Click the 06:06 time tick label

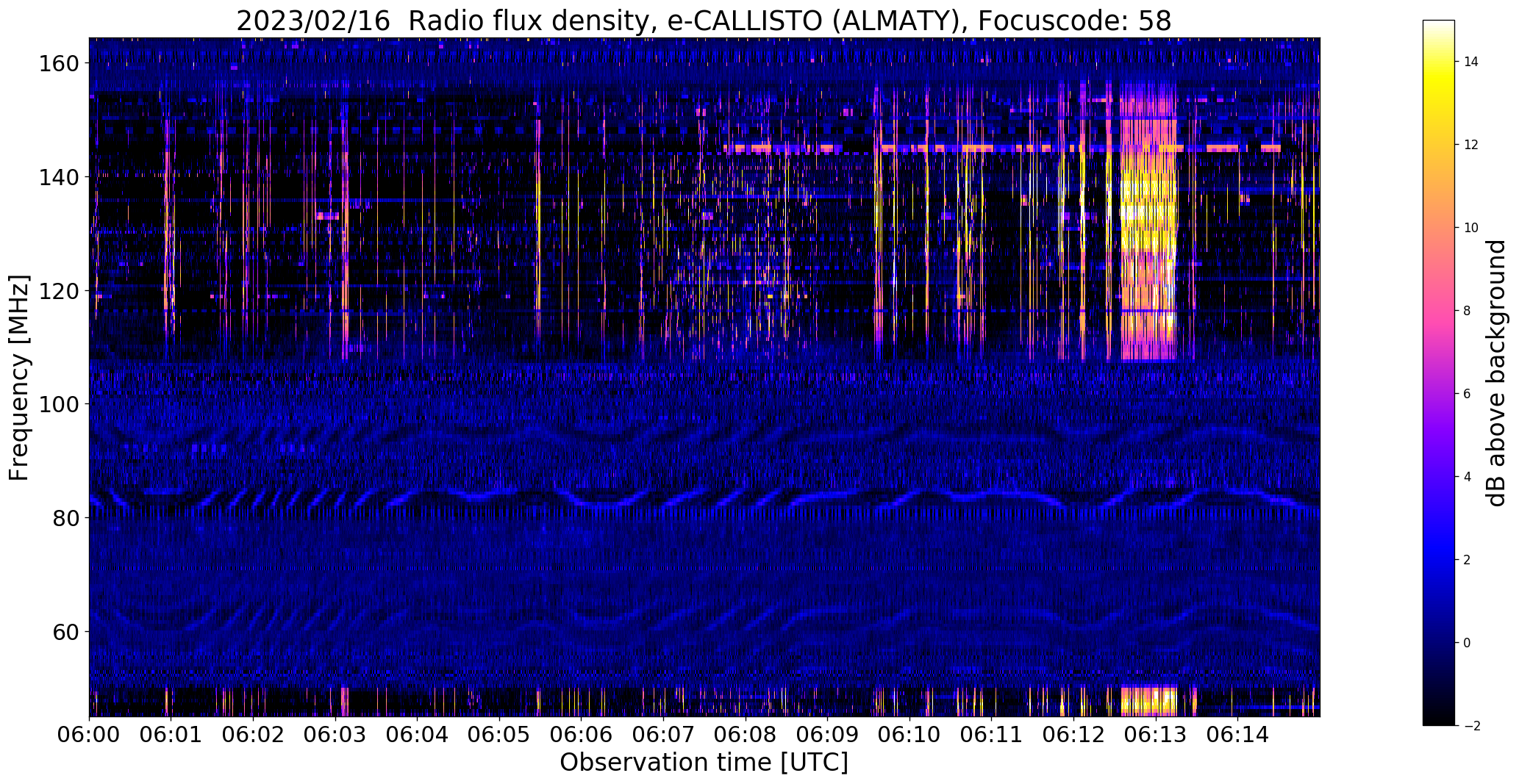[x=581, y=734]
